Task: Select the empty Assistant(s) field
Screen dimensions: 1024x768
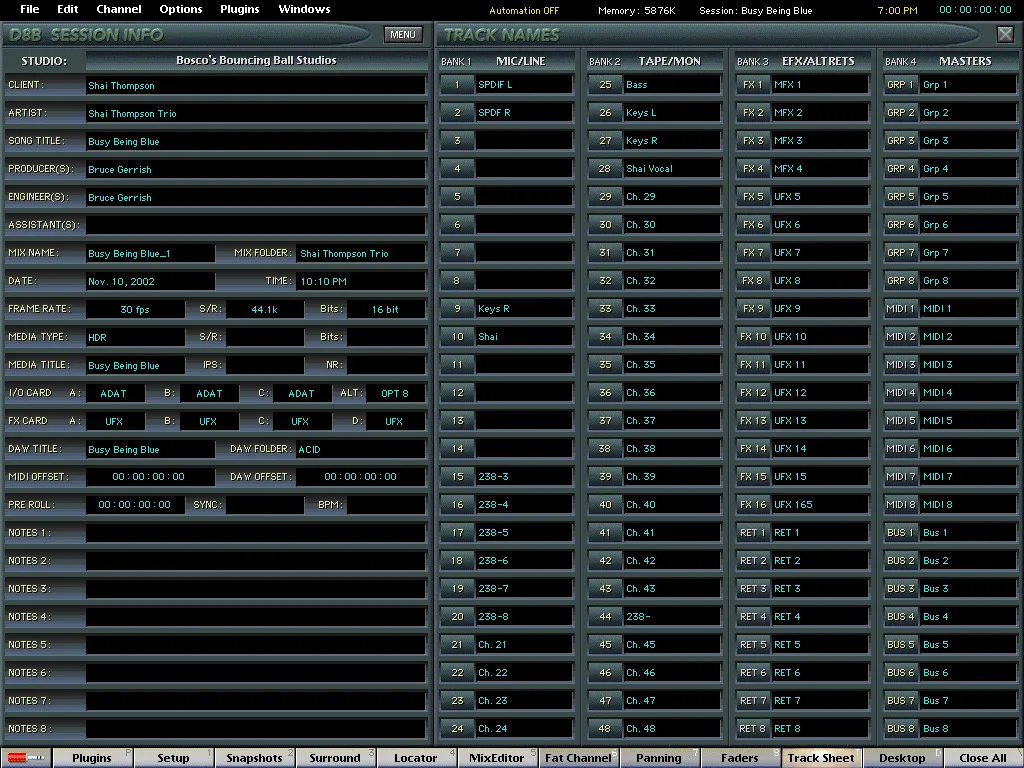Action: pyautogui.click(x=255, y=225)
